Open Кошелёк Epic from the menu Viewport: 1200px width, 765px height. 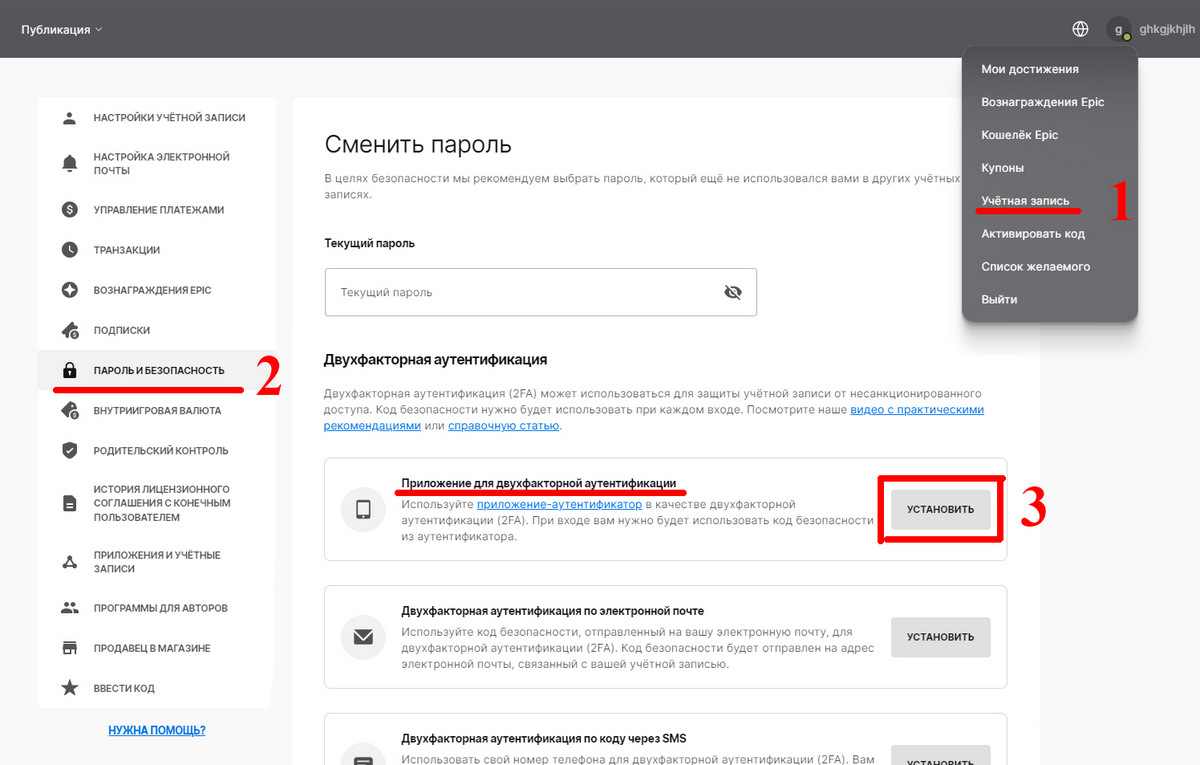(x=1019, y=135)
